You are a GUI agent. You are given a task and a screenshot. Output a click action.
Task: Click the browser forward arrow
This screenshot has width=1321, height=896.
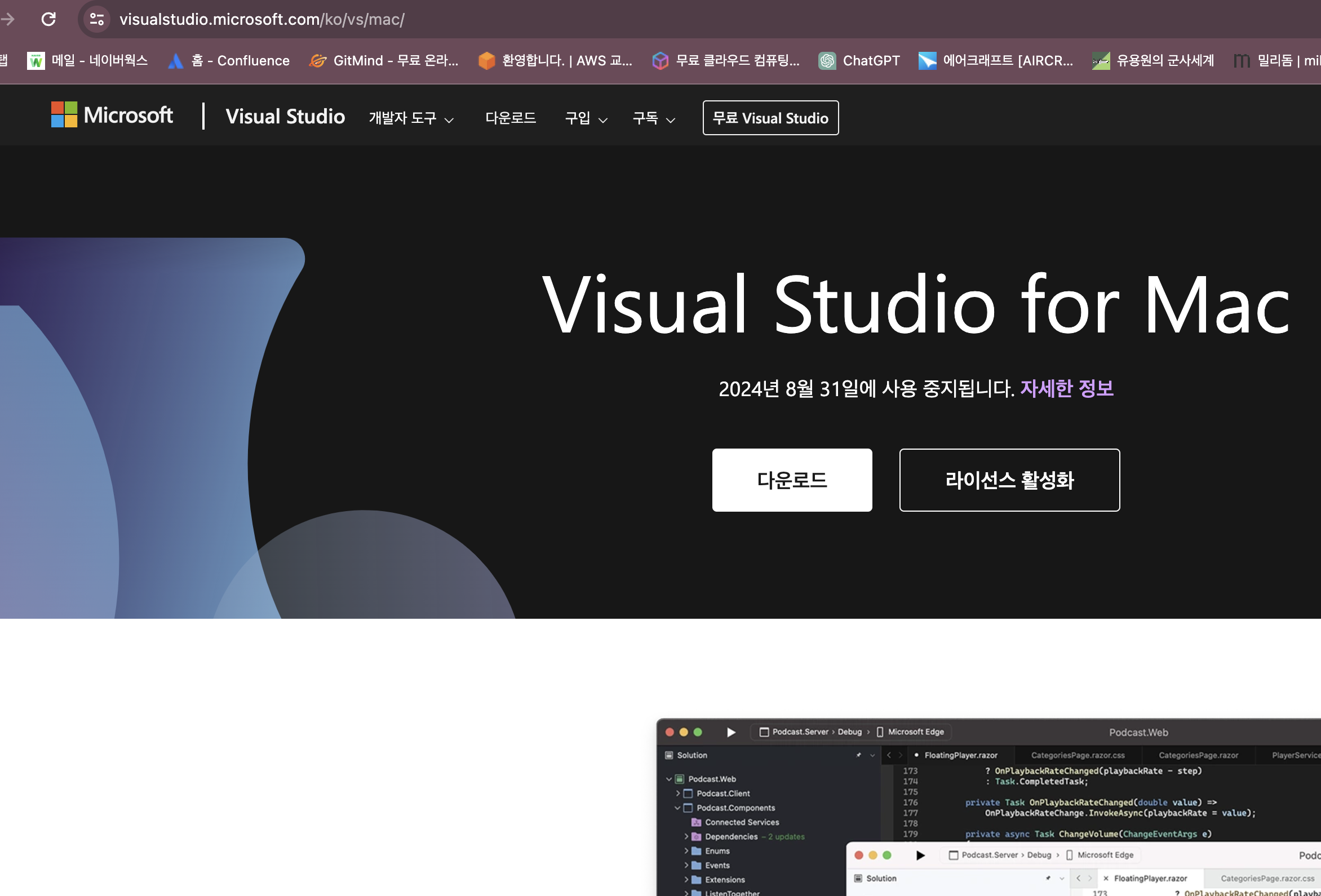pyautogui.click(x=8, y=19)
